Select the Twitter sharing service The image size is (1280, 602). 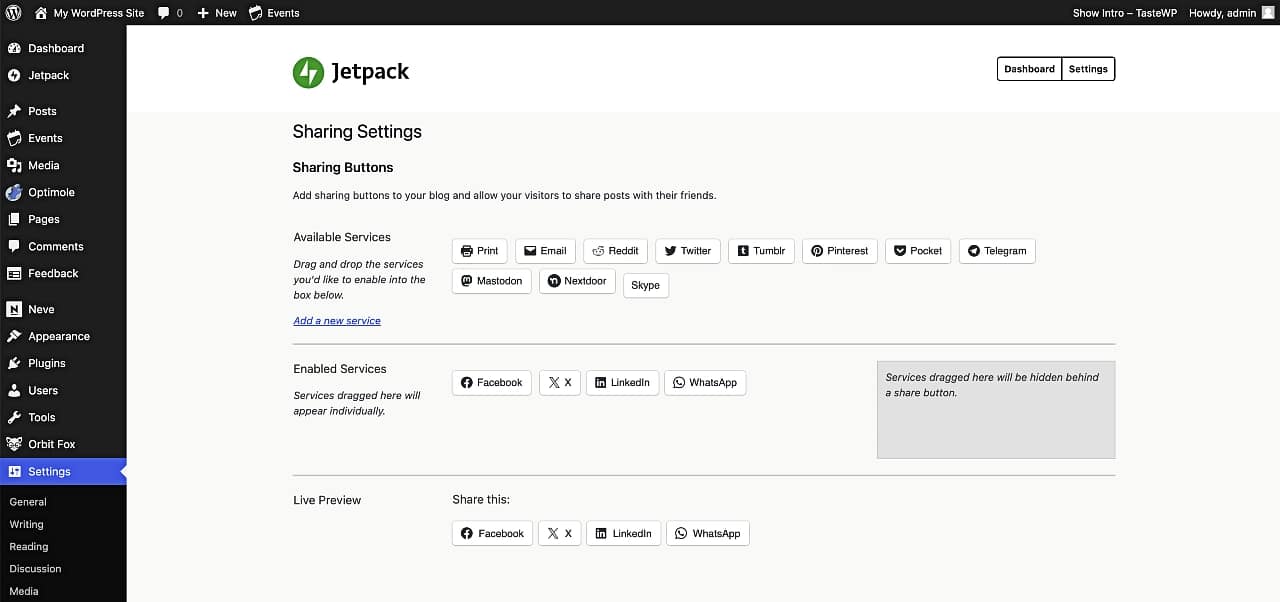click(x=688, y=251)
